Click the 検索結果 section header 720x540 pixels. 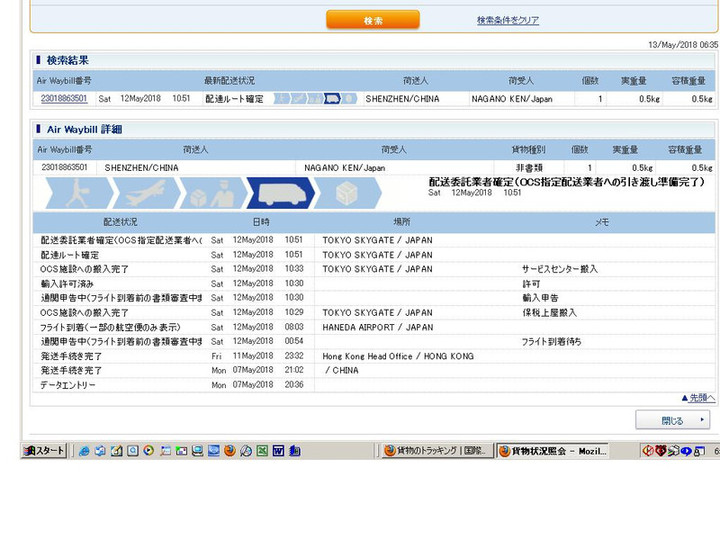click(67, 60)
